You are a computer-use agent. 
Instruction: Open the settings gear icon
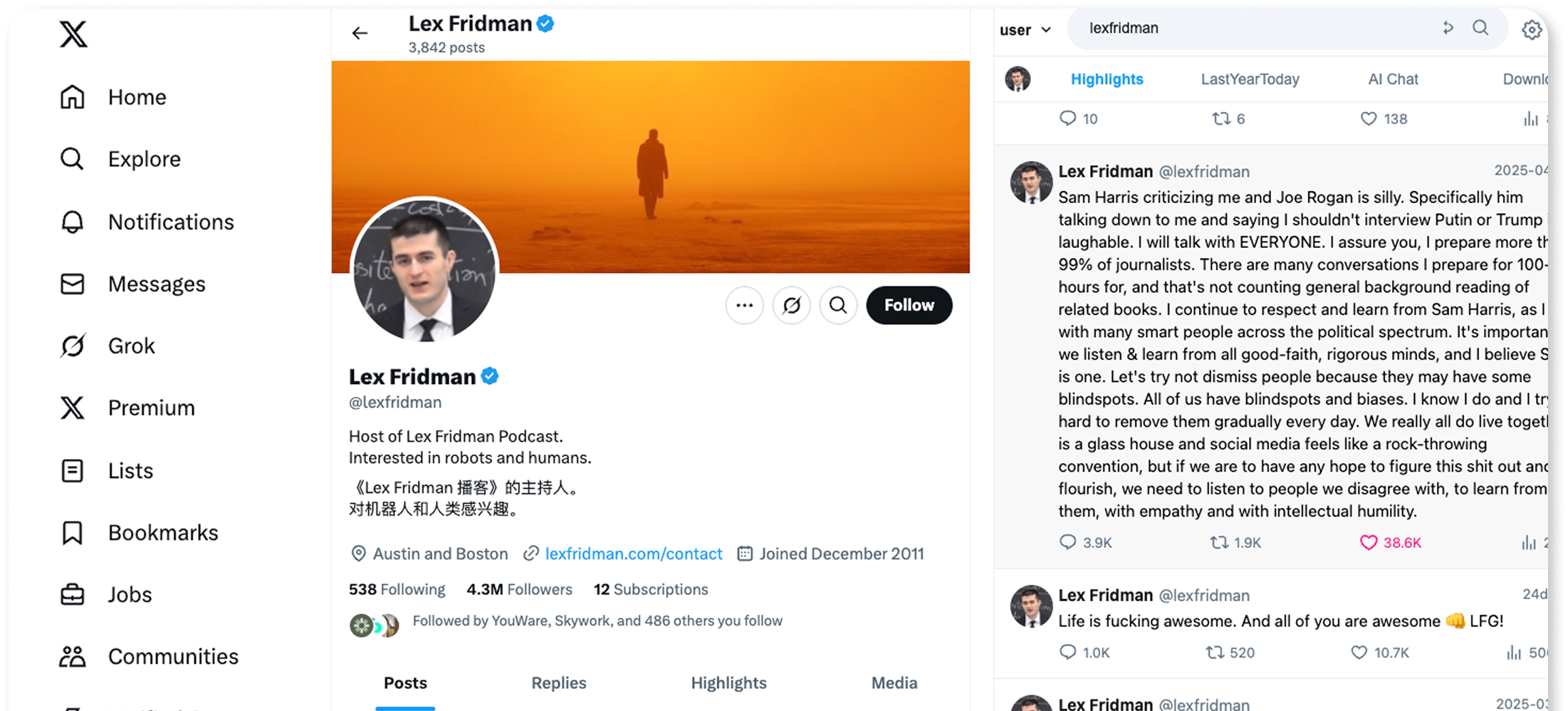(x=1532, y=30)
